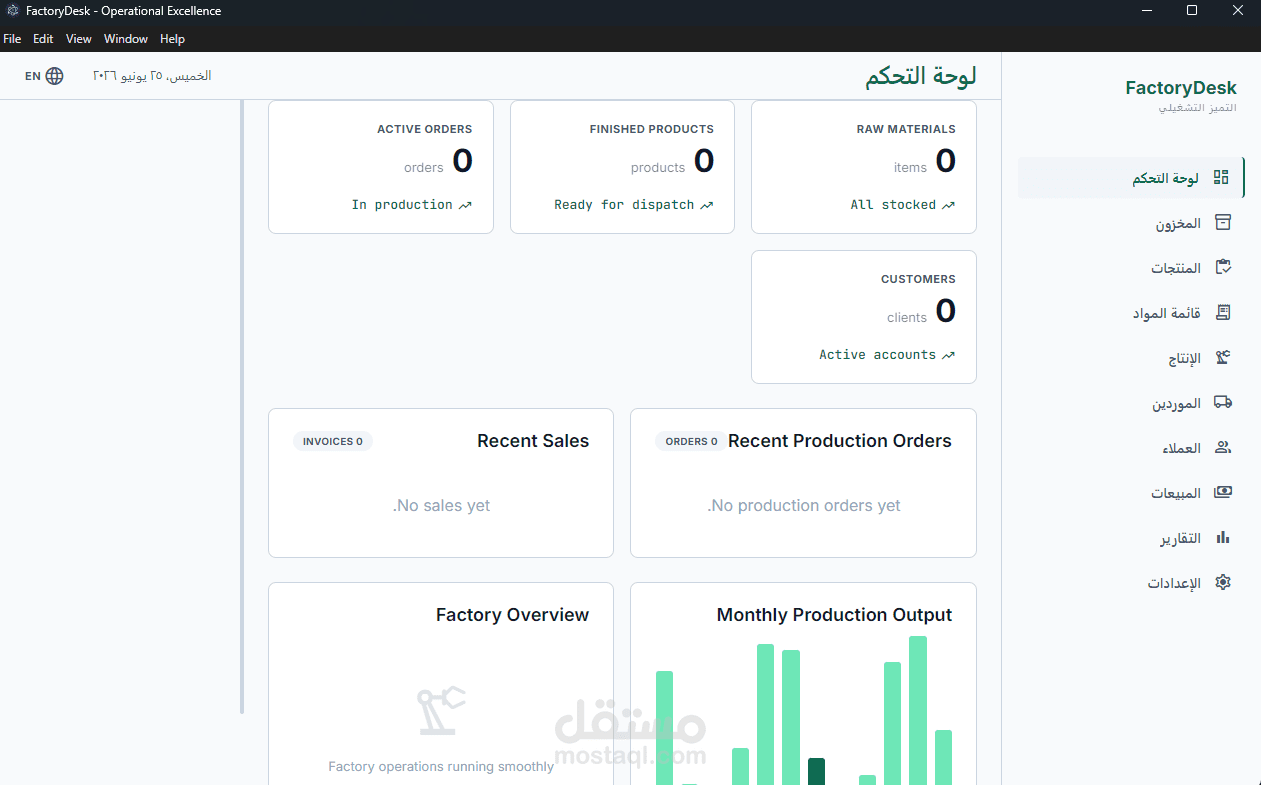Go to لوحة التحكم in the sidebar
1261x785 pixels.
point(1131,177)
